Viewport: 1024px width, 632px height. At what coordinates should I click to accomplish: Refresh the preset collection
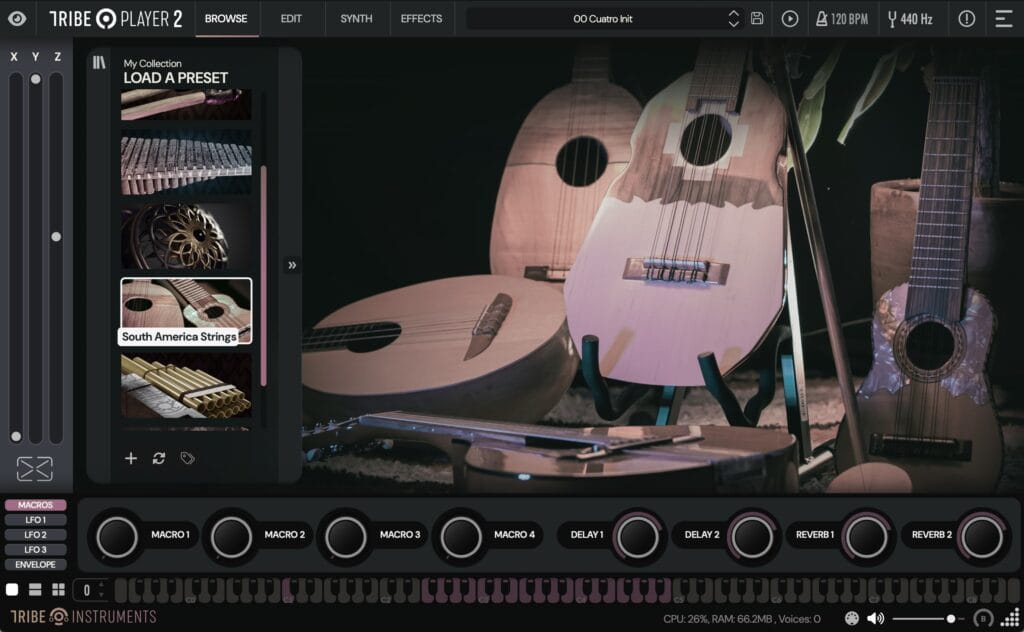159,458
